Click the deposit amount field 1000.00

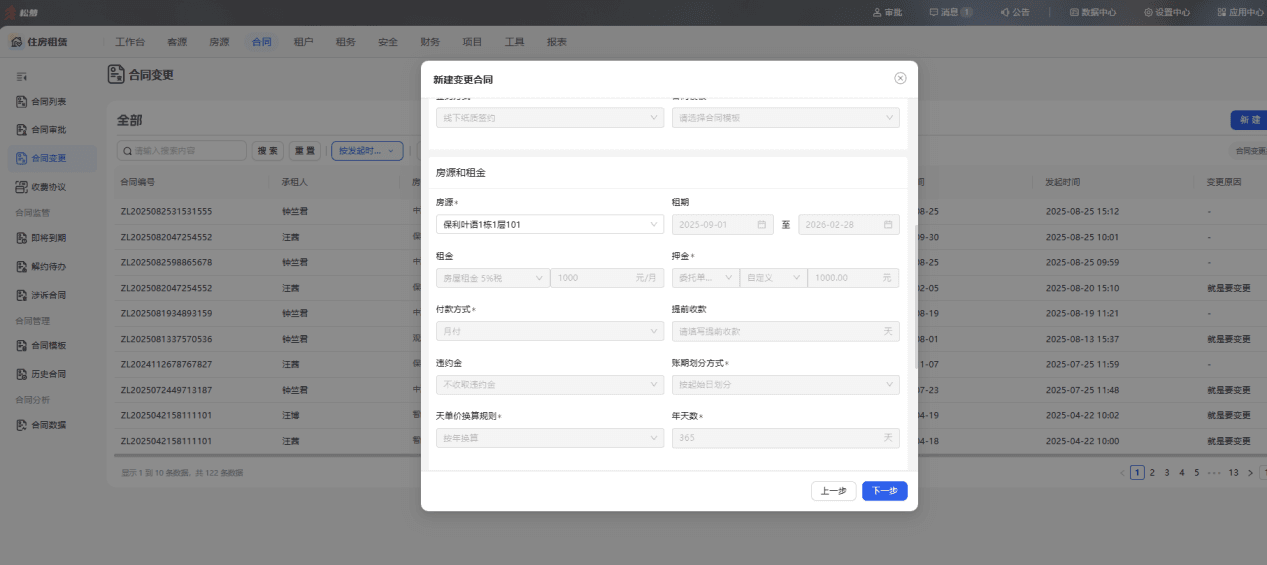click(x=853, y=278)
